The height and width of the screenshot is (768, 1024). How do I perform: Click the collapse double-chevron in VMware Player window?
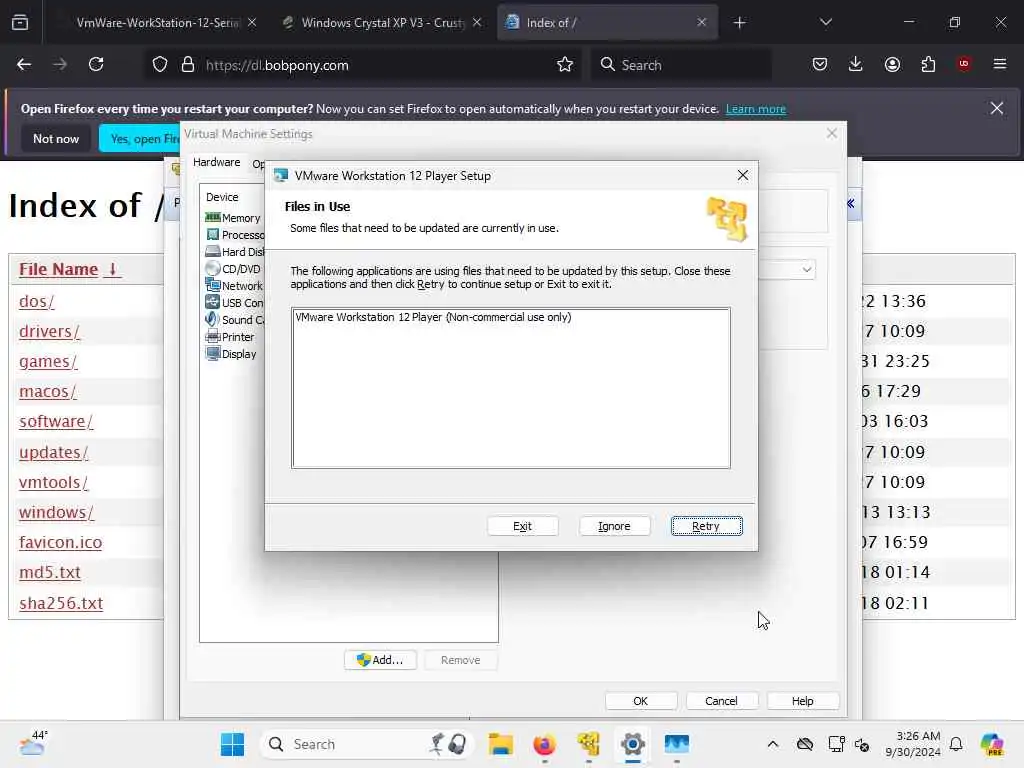tap(850, 204)
